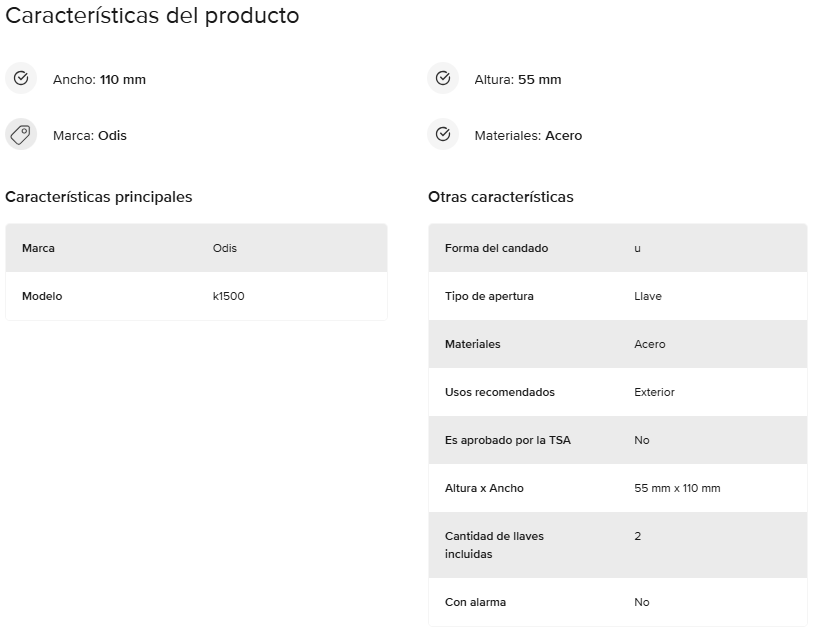The width and height of the screenshot is (813, 630).
Task: Click the tag icon beside Marca Odis
Action: click(21, 134)
